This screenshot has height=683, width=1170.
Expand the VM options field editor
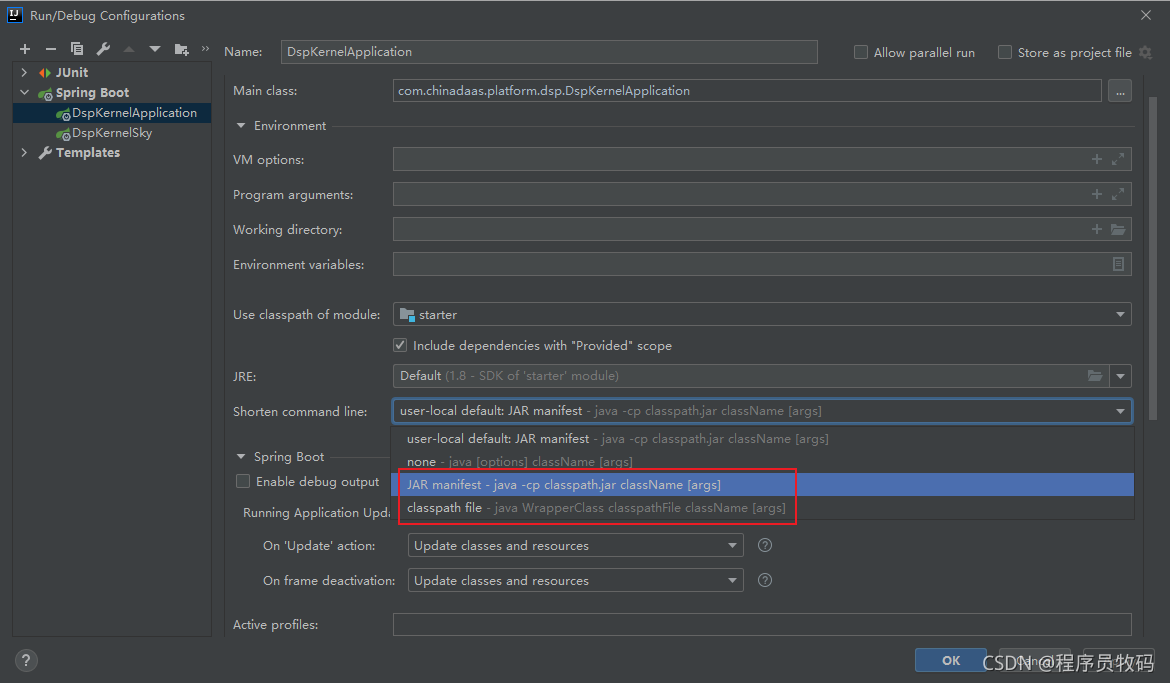pos(1117,159)
